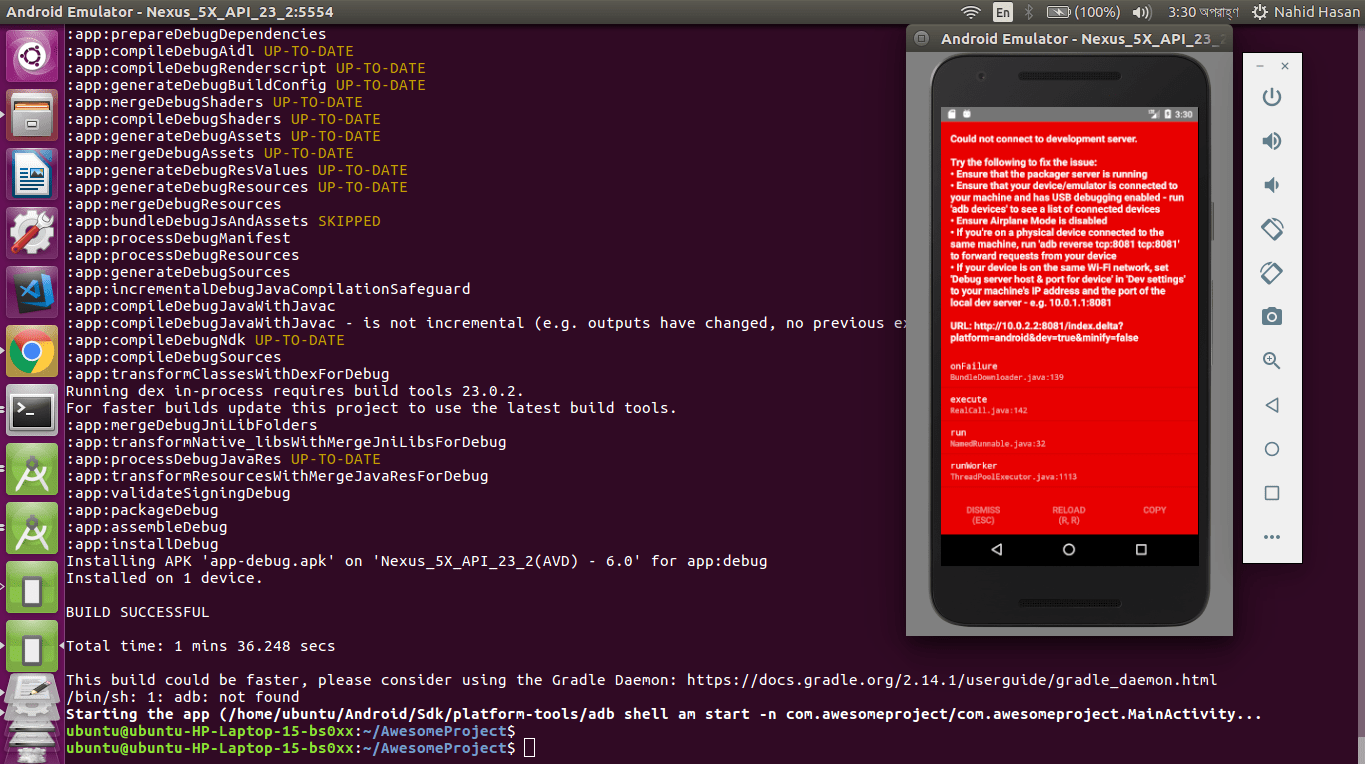The width and height of the screenshot is (1365, 764).
Task: Open System Settings wrench-and-gear launcher icon
Action: click(32, 233)
